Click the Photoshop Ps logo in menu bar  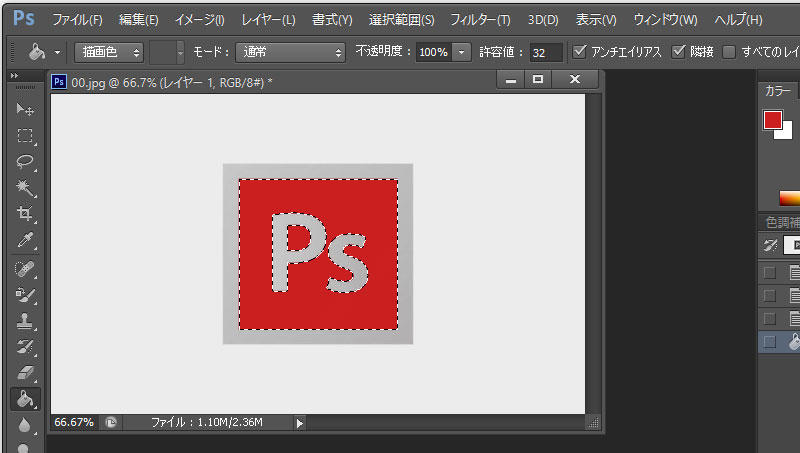click(x=23, y=19)
